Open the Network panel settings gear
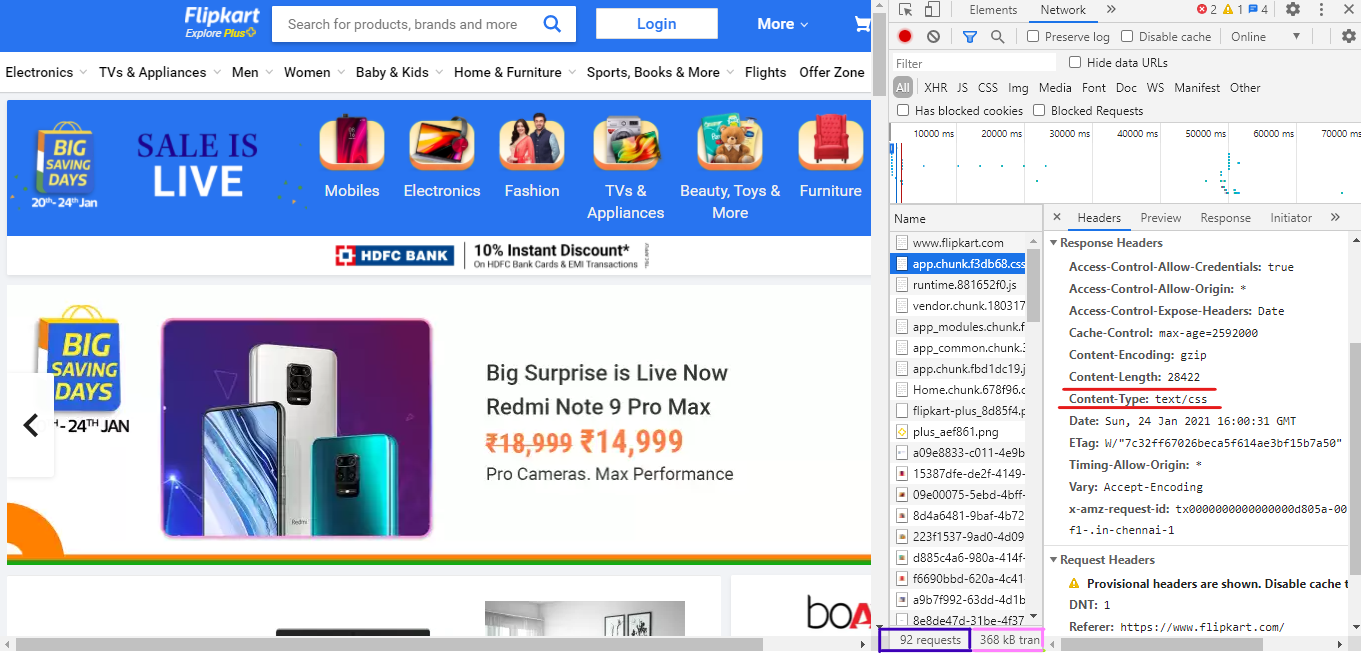The width and height of the screenshot is (1361, 654). tap(1349, 37)
